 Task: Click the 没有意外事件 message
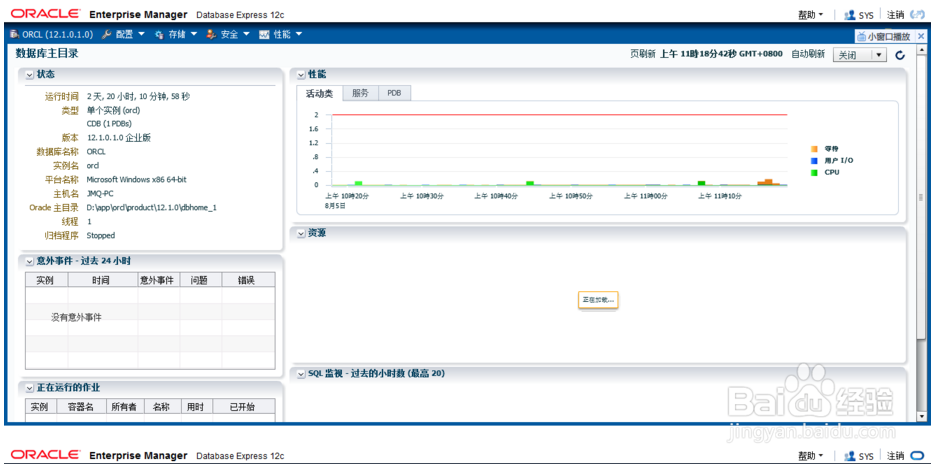point(76,318)
